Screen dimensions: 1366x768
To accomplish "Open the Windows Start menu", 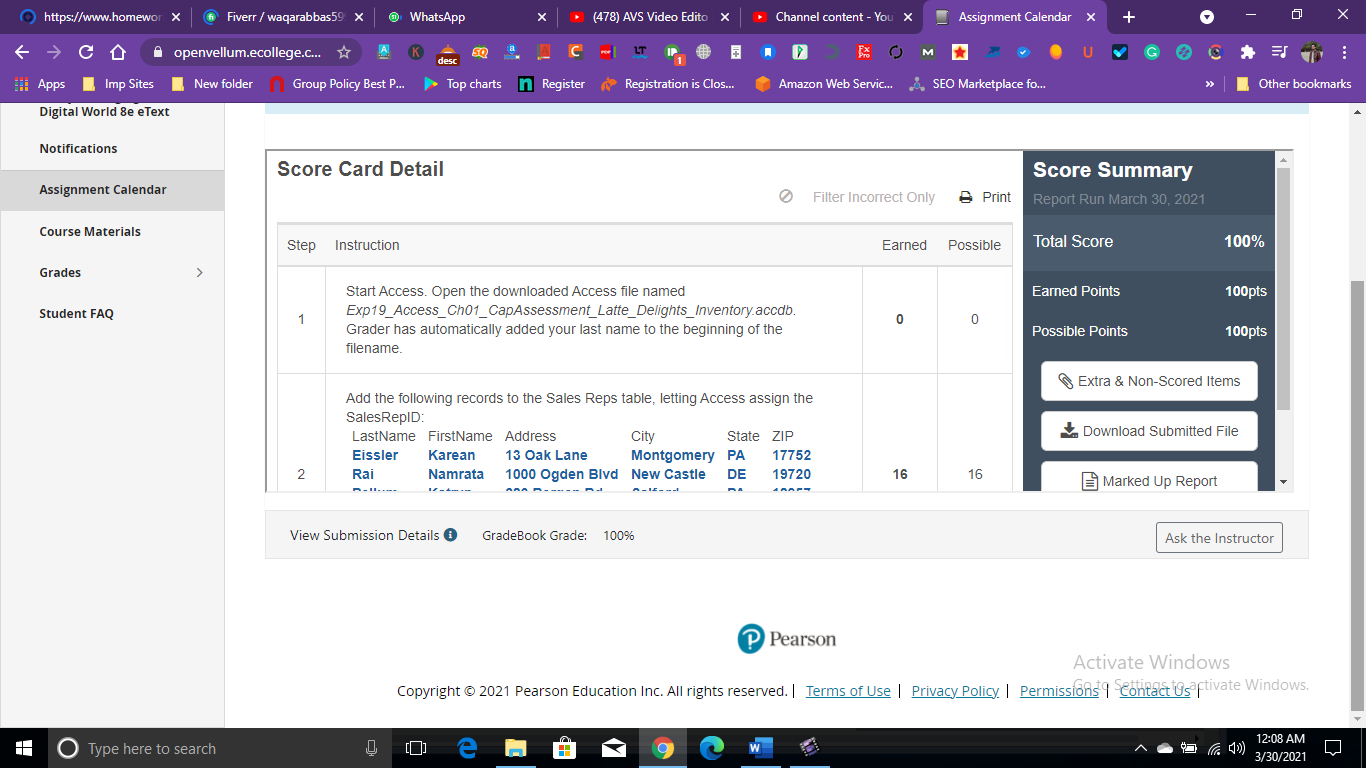I will (x=23, y=748).
